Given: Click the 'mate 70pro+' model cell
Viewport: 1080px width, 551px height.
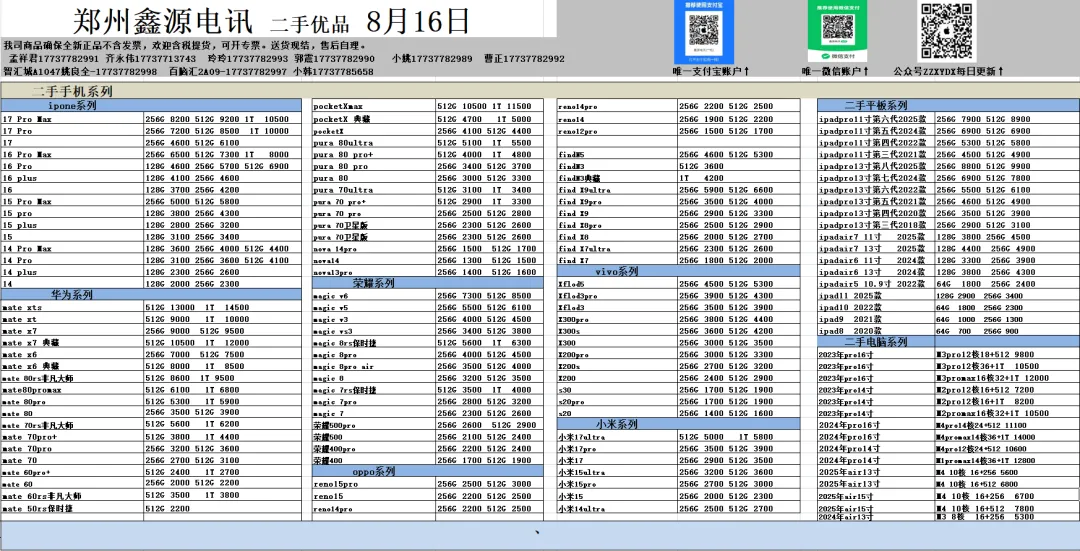Looking at the screenshot, I should point(72,437).
